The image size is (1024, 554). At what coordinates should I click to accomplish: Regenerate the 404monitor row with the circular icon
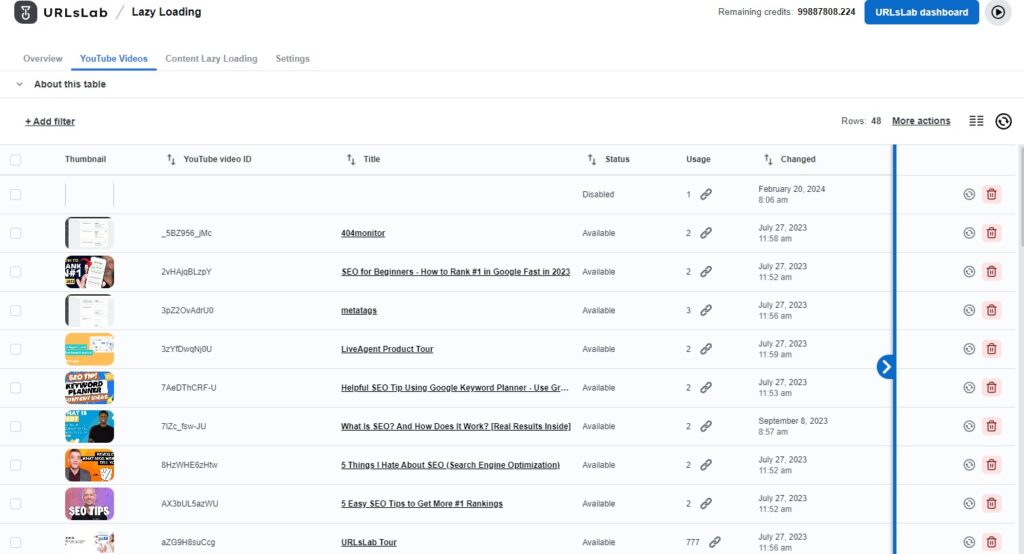click(969, 233)
